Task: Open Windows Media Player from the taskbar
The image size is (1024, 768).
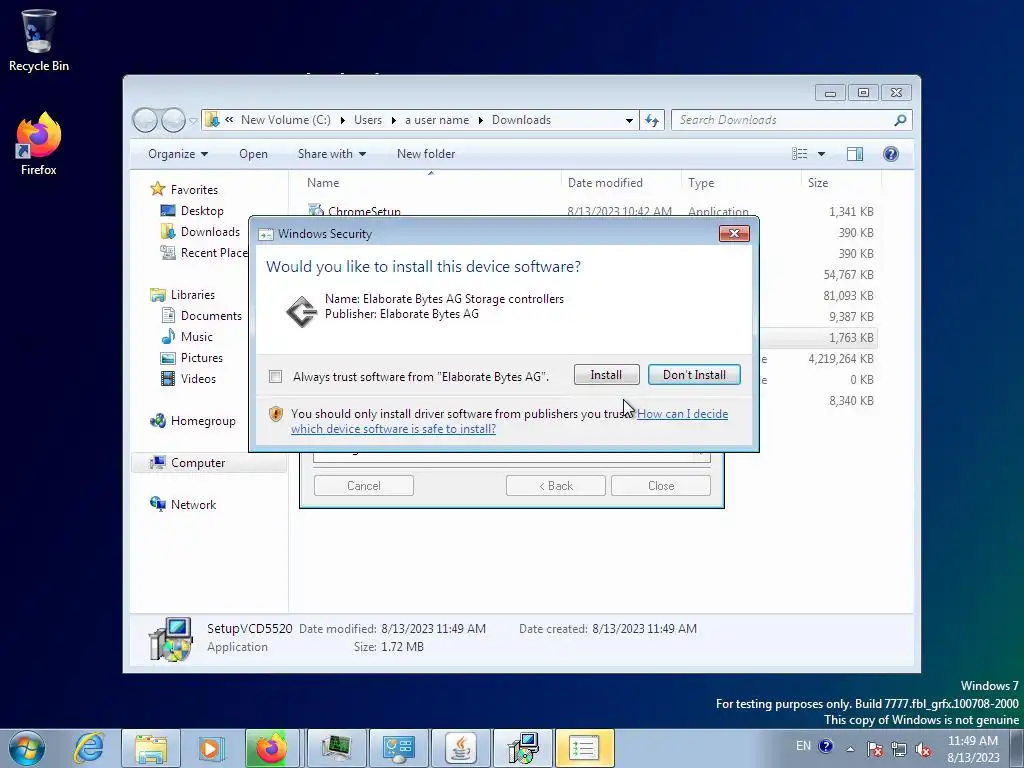Action: [211, 748]
